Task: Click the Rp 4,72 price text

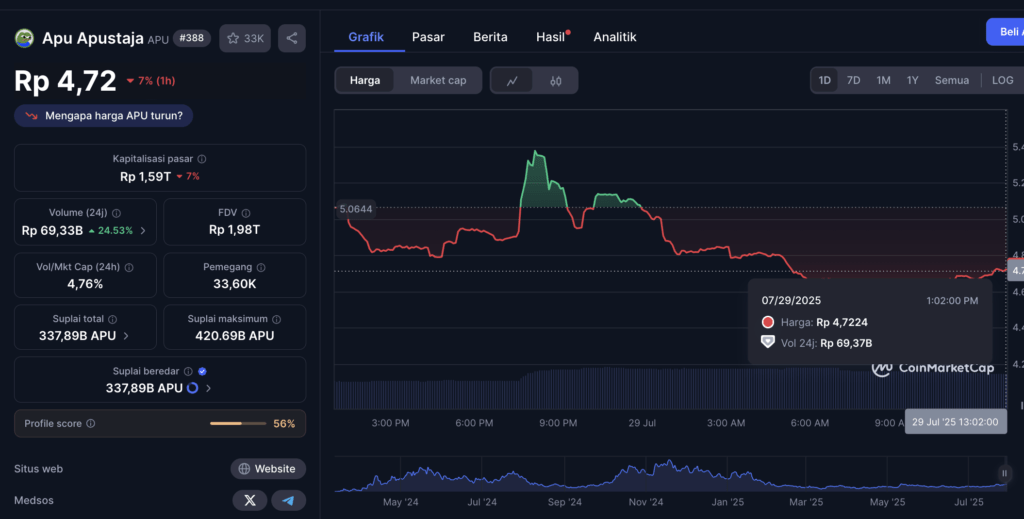Action: (x=65, y=80)
